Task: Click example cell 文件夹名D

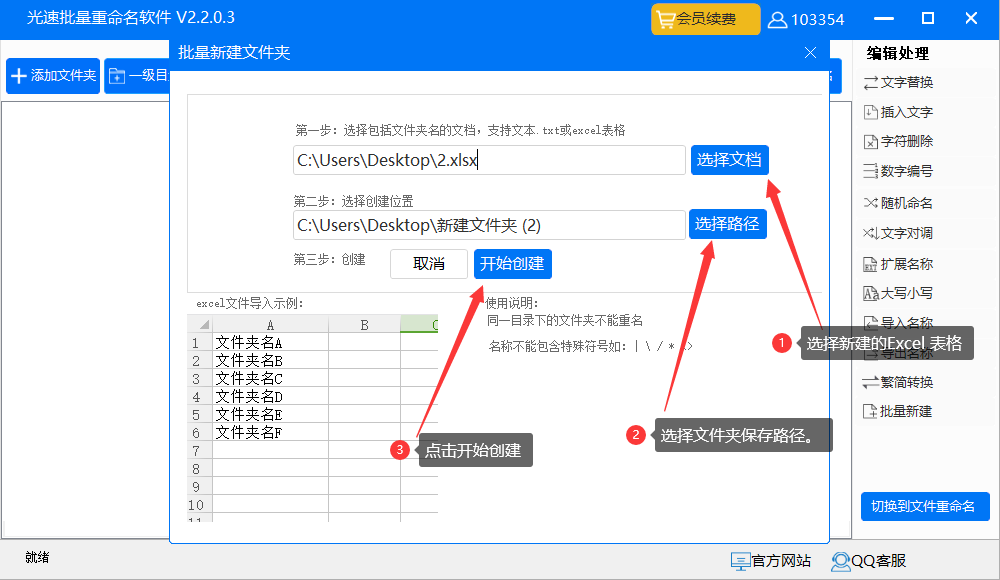Action: coord(270,396)
